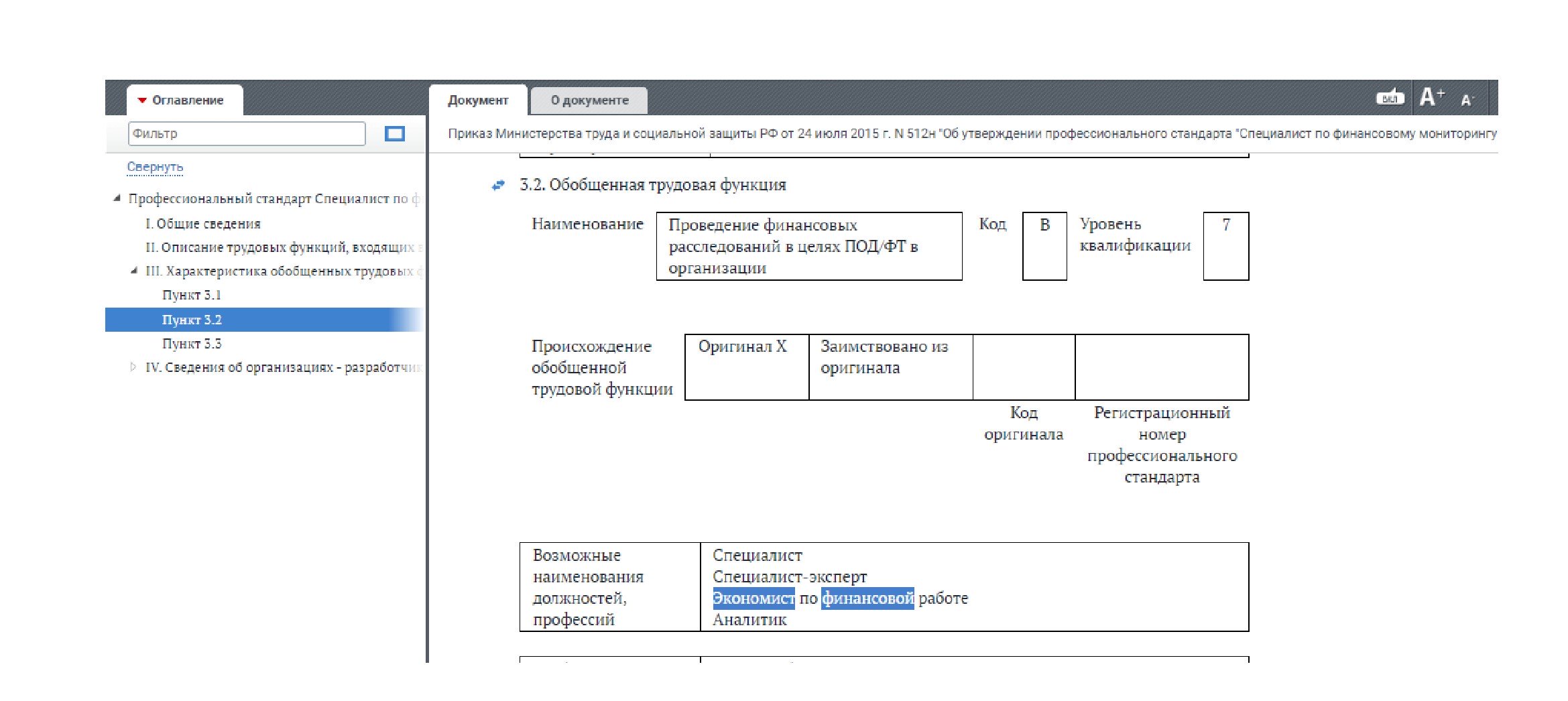The height and width of the screenshot is (701, 1568).
Task: Click the Код оригинала label
Action: pos(1024,424)
